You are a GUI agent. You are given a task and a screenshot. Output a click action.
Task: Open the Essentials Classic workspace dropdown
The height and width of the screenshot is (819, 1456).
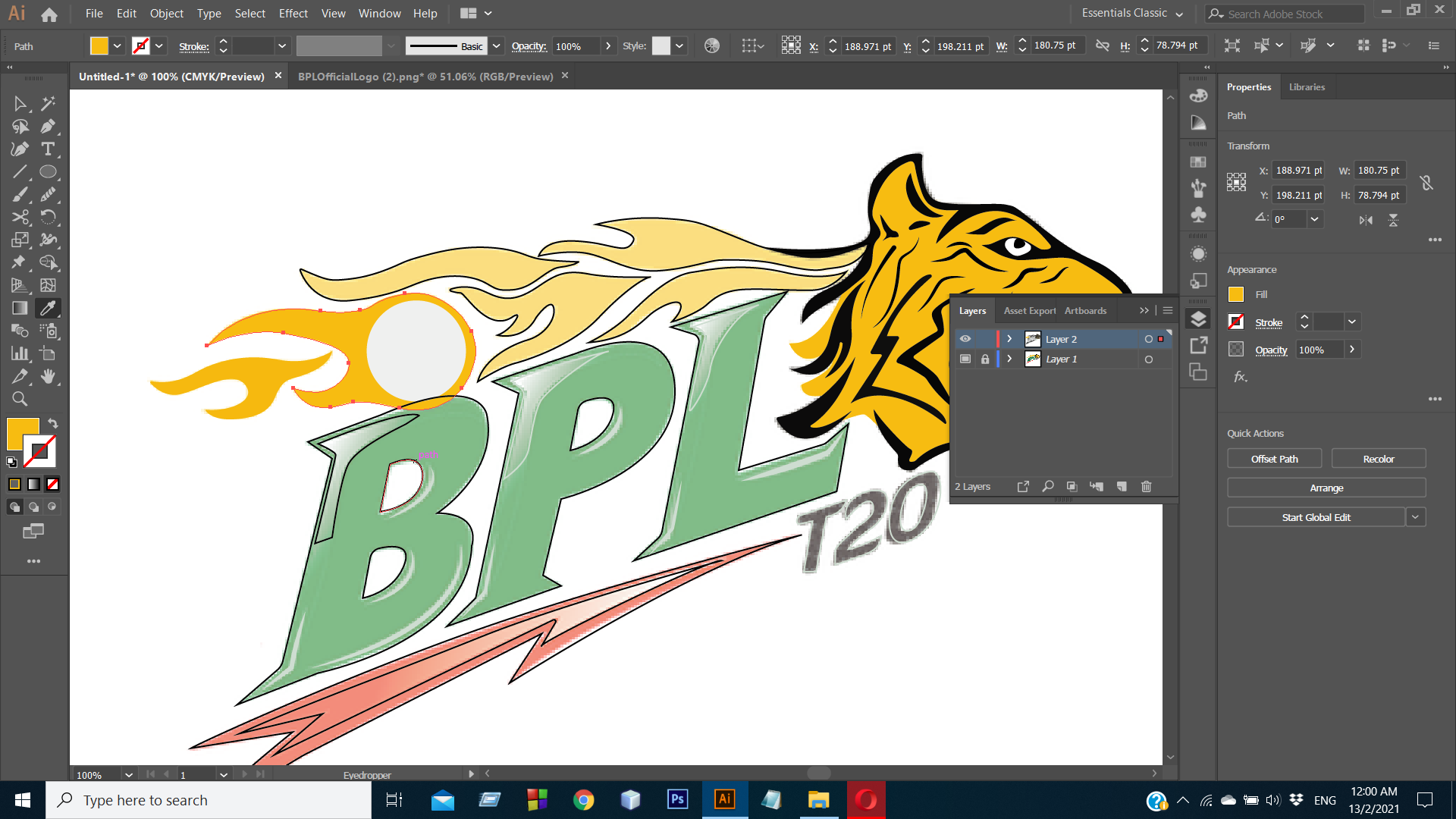1132,14
